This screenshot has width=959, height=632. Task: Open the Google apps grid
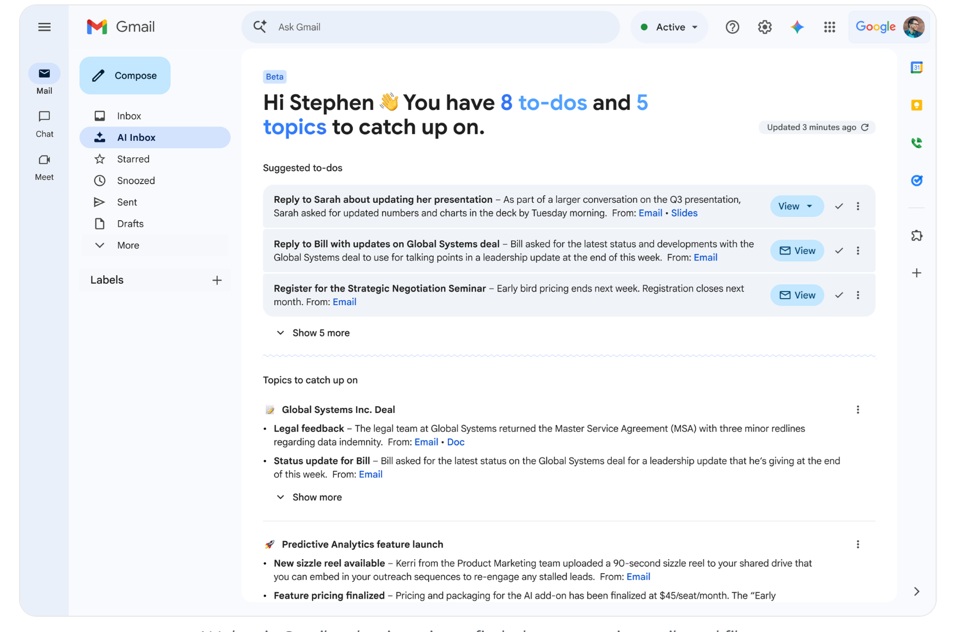(x=829, y=27)
